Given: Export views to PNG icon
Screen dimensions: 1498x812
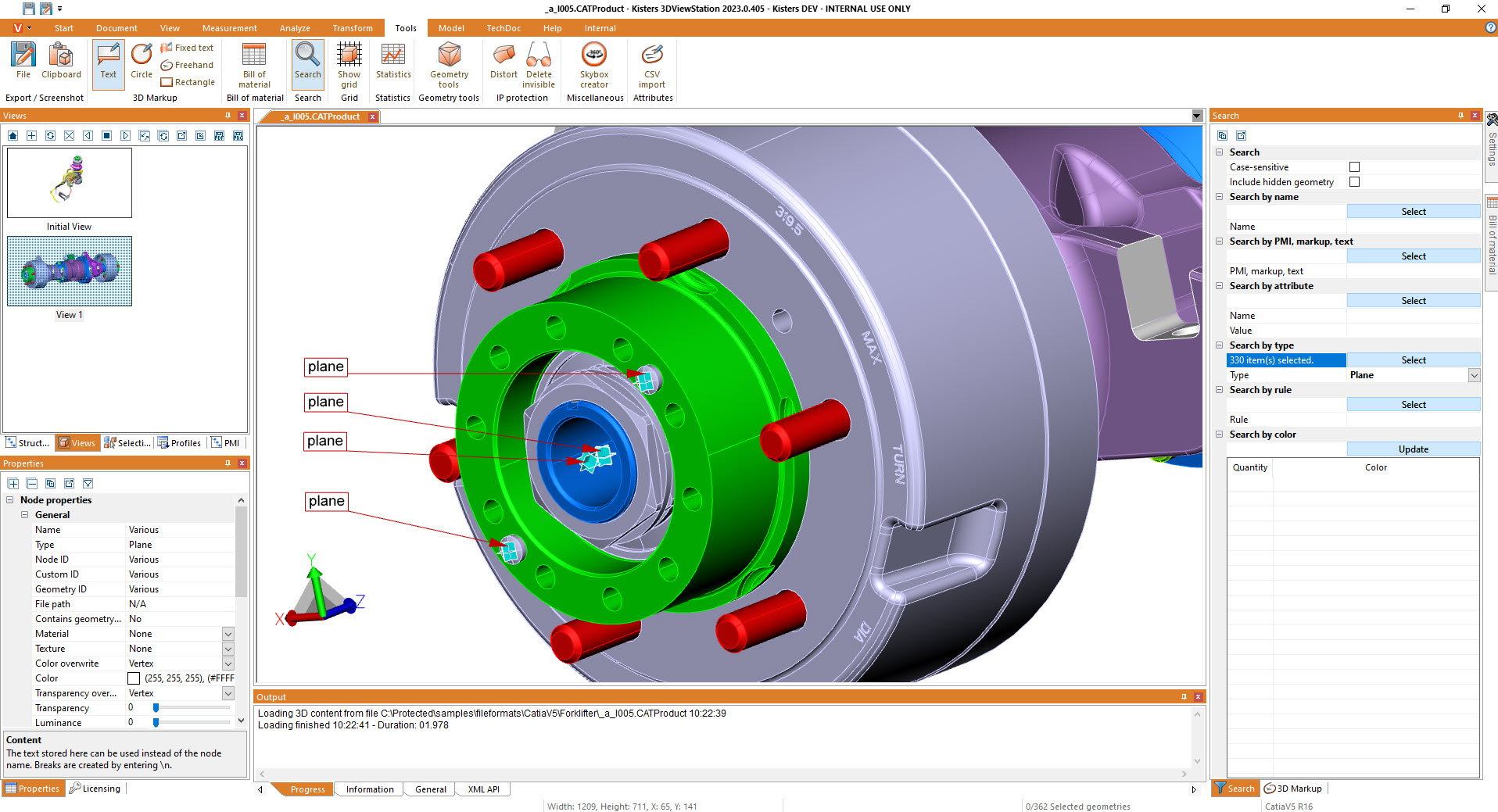Looking at the screenshot, I should (x=238, y=136).
